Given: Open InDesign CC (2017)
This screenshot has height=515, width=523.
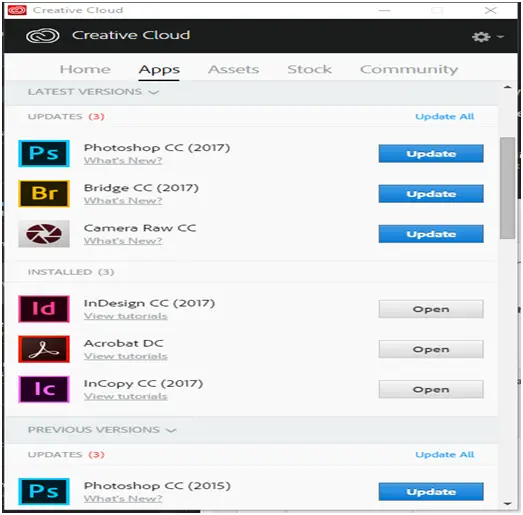Looking at the screenshot, I should click(431, 309).
